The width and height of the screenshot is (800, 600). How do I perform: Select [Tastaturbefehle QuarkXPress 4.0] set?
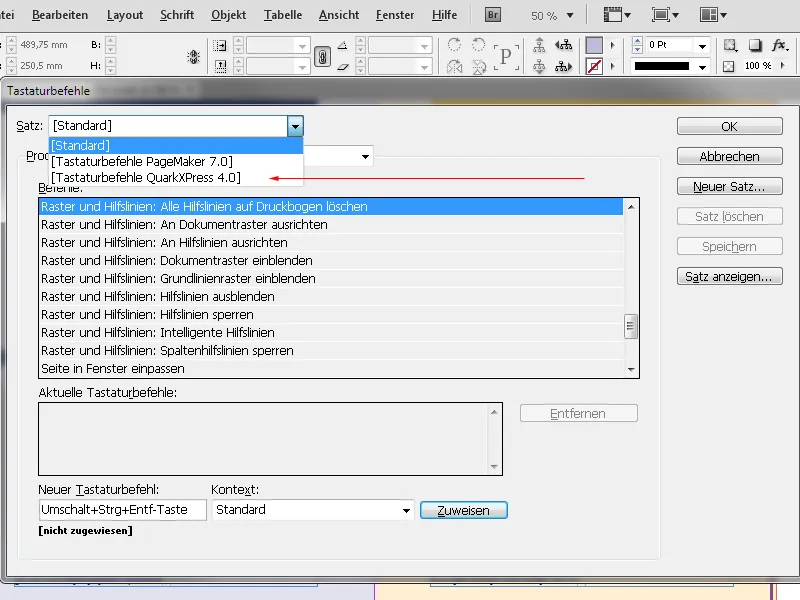tap(177, 178)
